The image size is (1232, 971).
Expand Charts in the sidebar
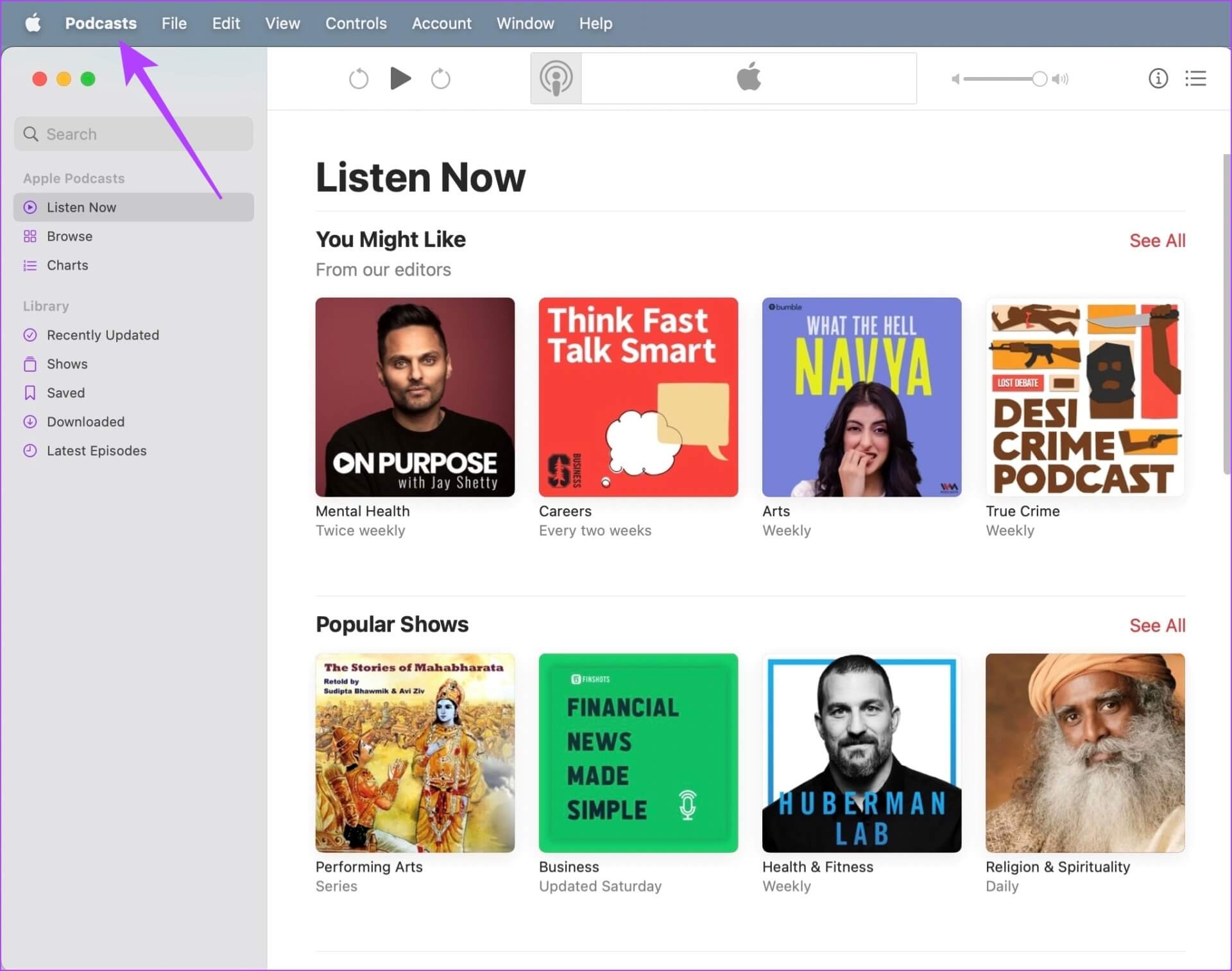pos(68,265)
